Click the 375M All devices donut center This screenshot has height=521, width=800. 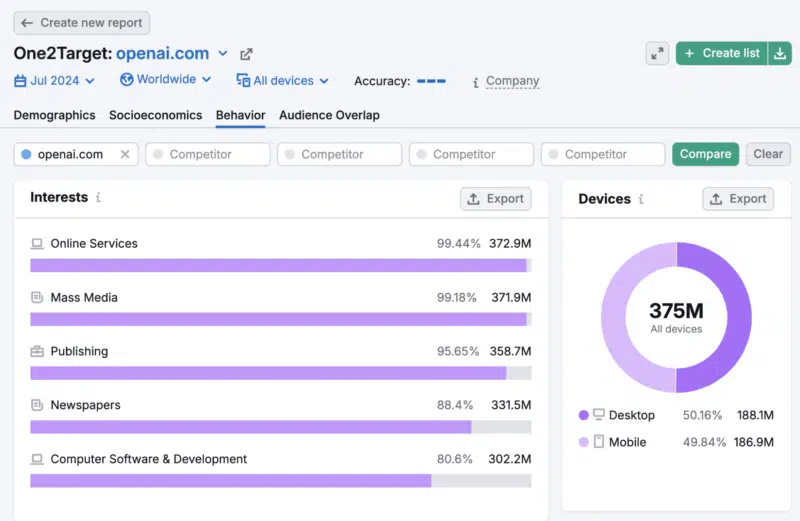pos(676,317)
